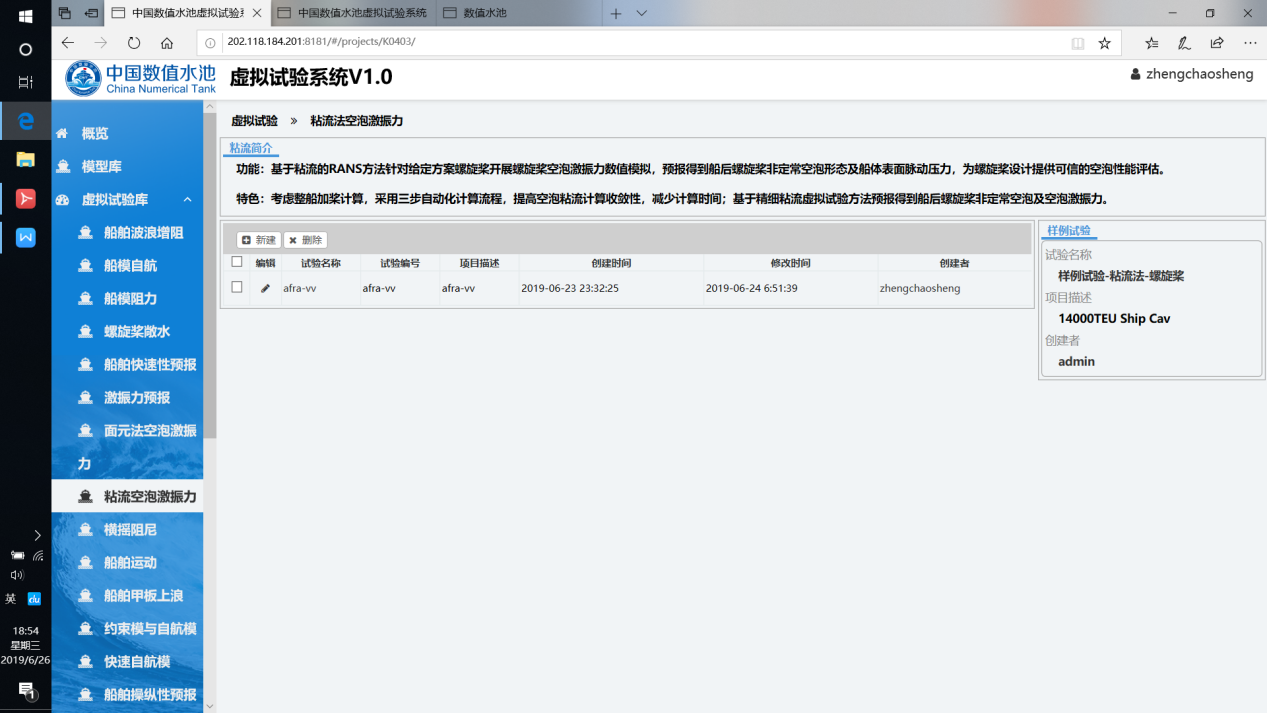Image resolution: width=1267 pixels, height=713 pixels.
Task: Click the 新建 button
Action: click(259, 240)
